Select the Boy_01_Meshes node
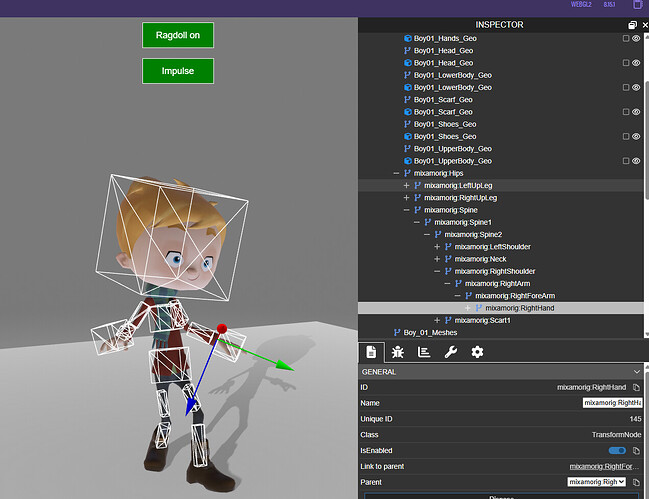 [x=430, y=333]
